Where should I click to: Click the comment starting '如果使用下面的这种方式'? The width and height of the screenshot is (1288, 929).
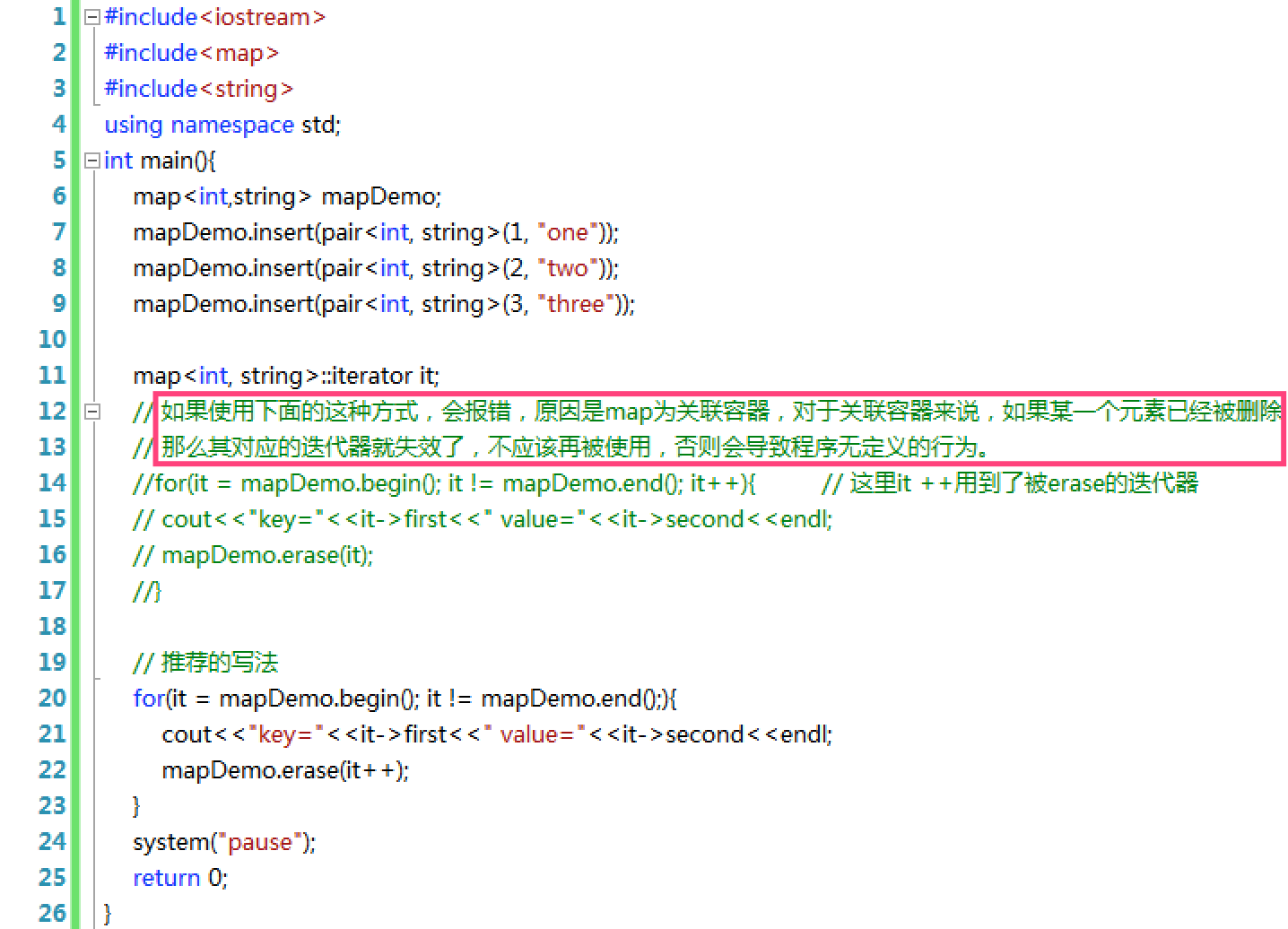[721, 412]
